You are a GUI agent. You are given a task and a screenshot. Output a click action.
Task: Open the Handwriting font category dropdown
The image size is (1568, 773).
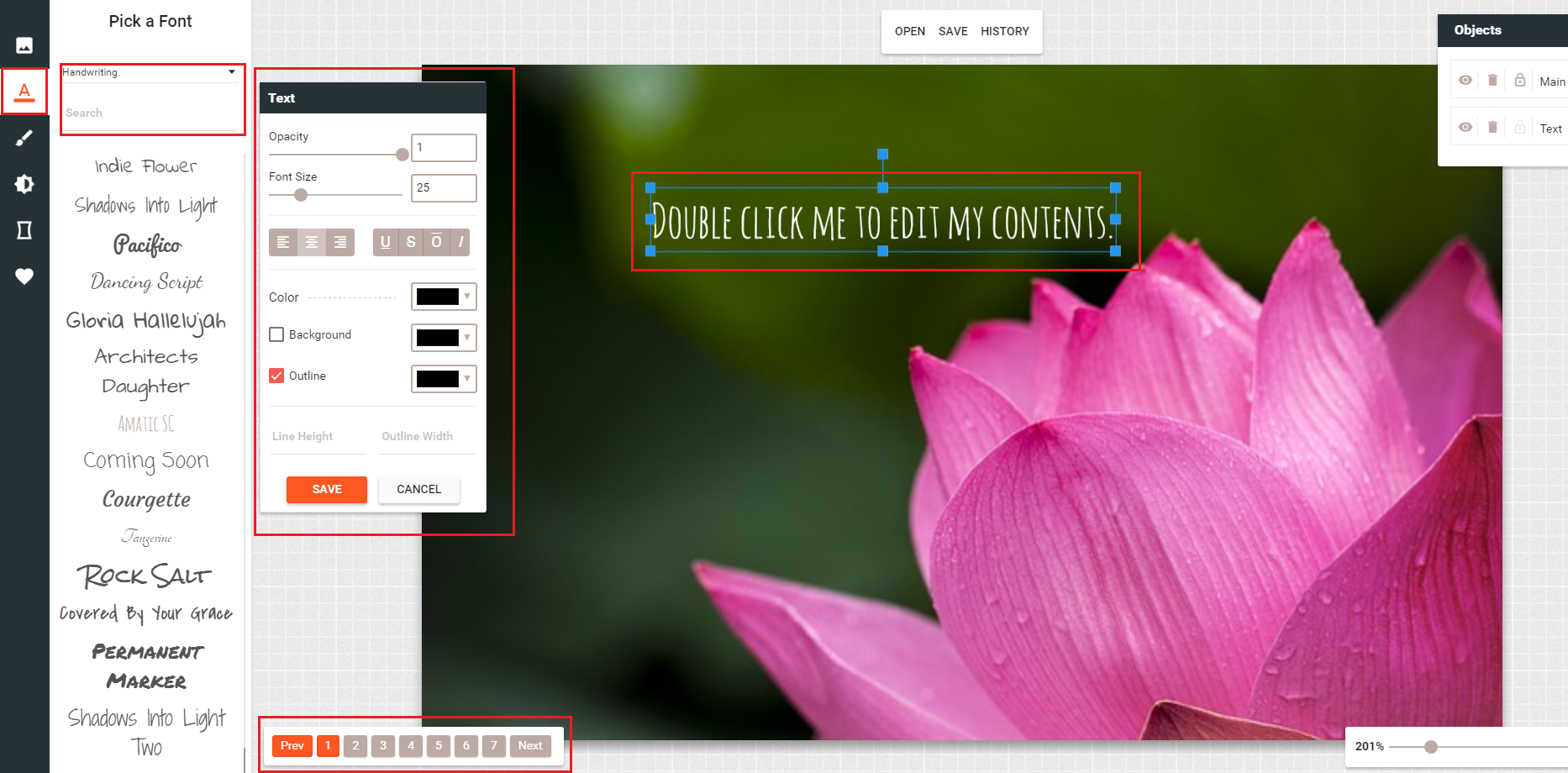(150, 72)
